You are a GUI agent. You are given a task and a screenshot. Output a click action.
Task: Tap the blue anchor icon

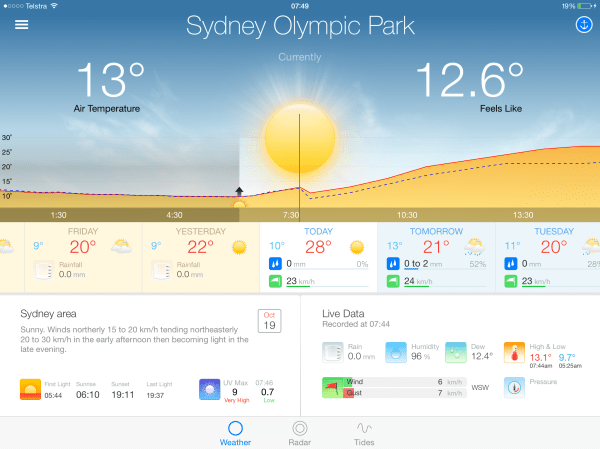(x=583, y=25)
